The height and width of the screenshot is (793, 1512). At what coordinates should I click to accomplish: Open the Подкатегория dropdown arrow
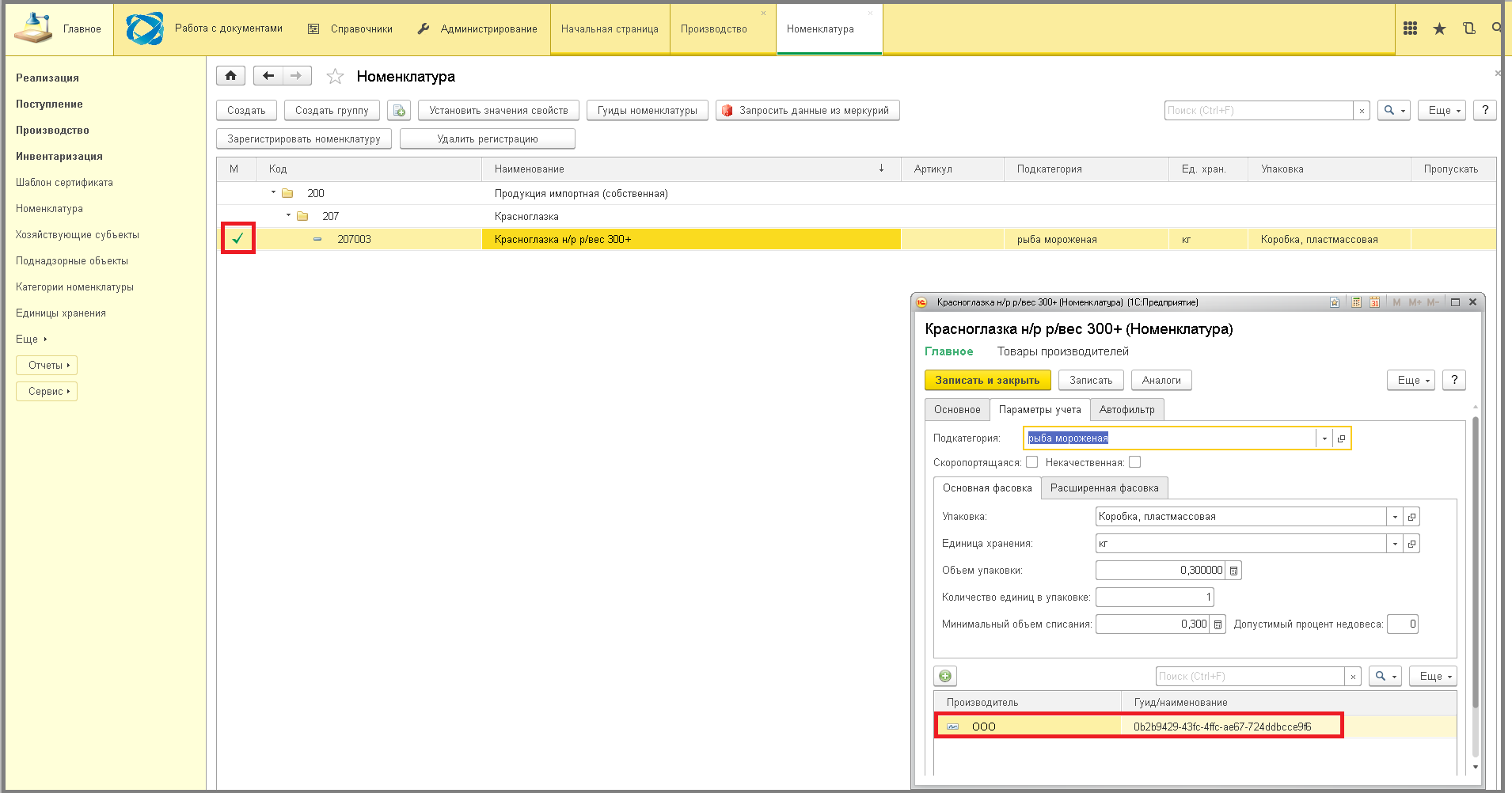1324,438
